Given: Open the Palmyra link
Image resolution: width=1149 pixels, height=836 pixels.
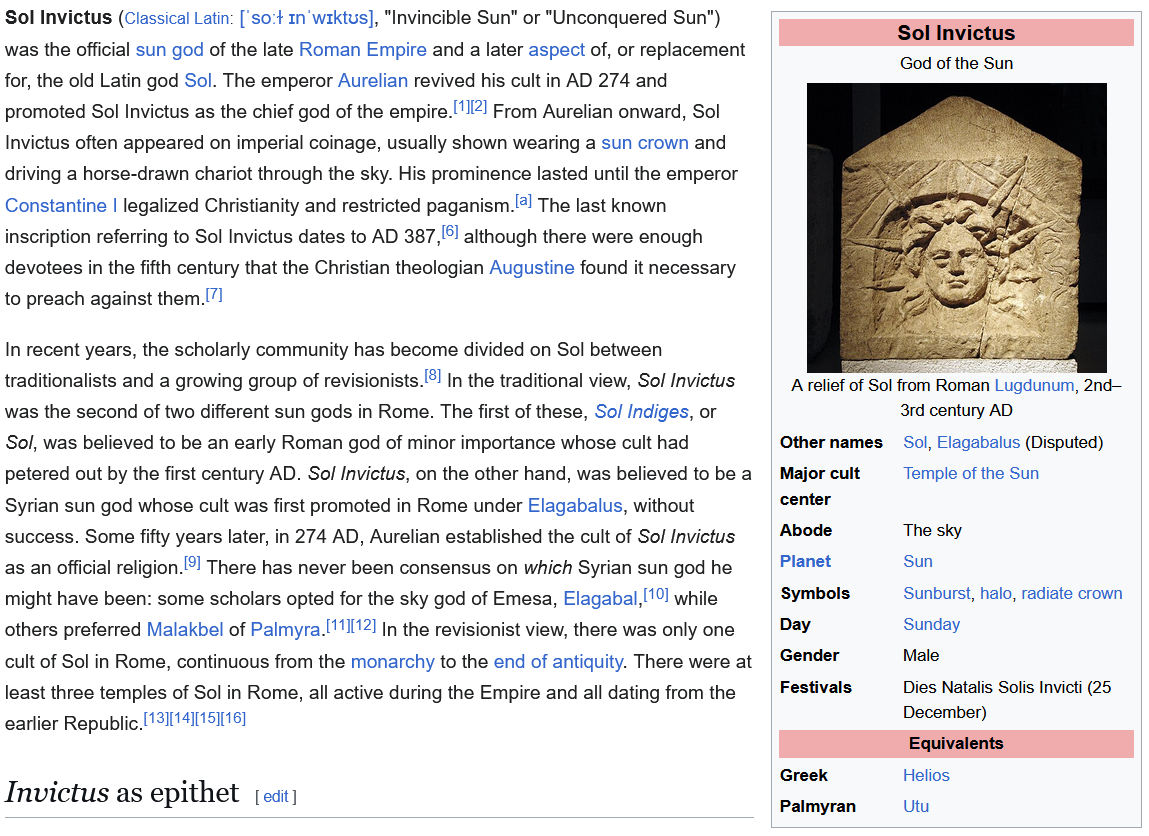Looking at the screenshot, I should click(x=285, y=630).
